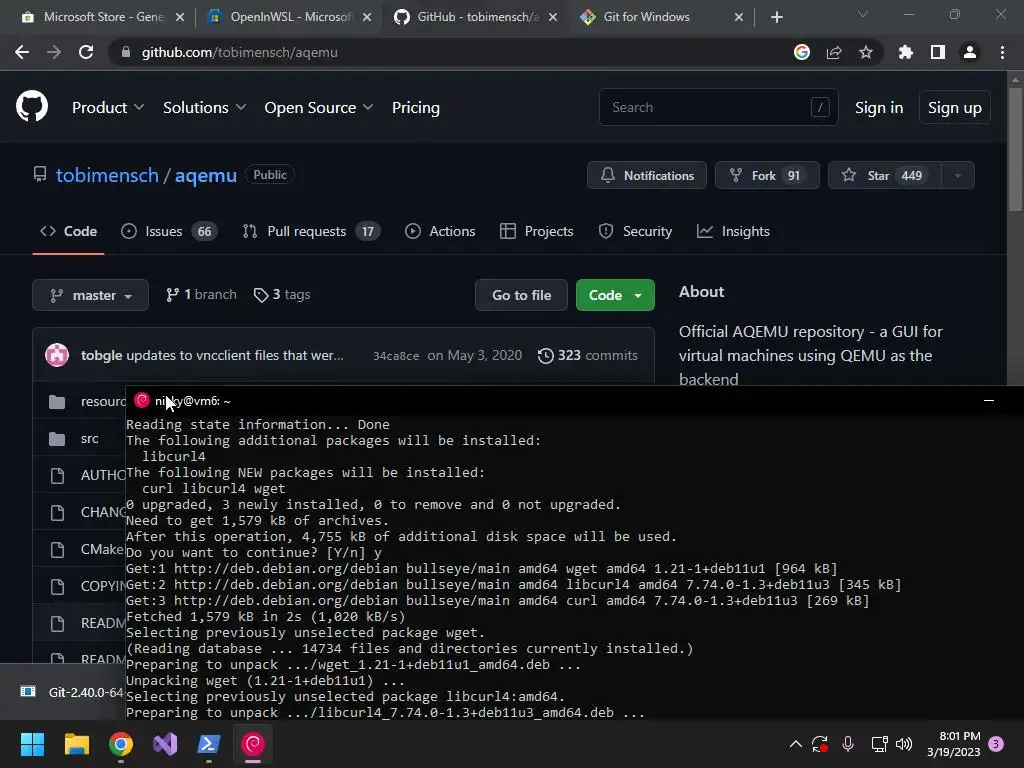
Task: Open Visual Studio from the taskbar
Action: [165, 744]
